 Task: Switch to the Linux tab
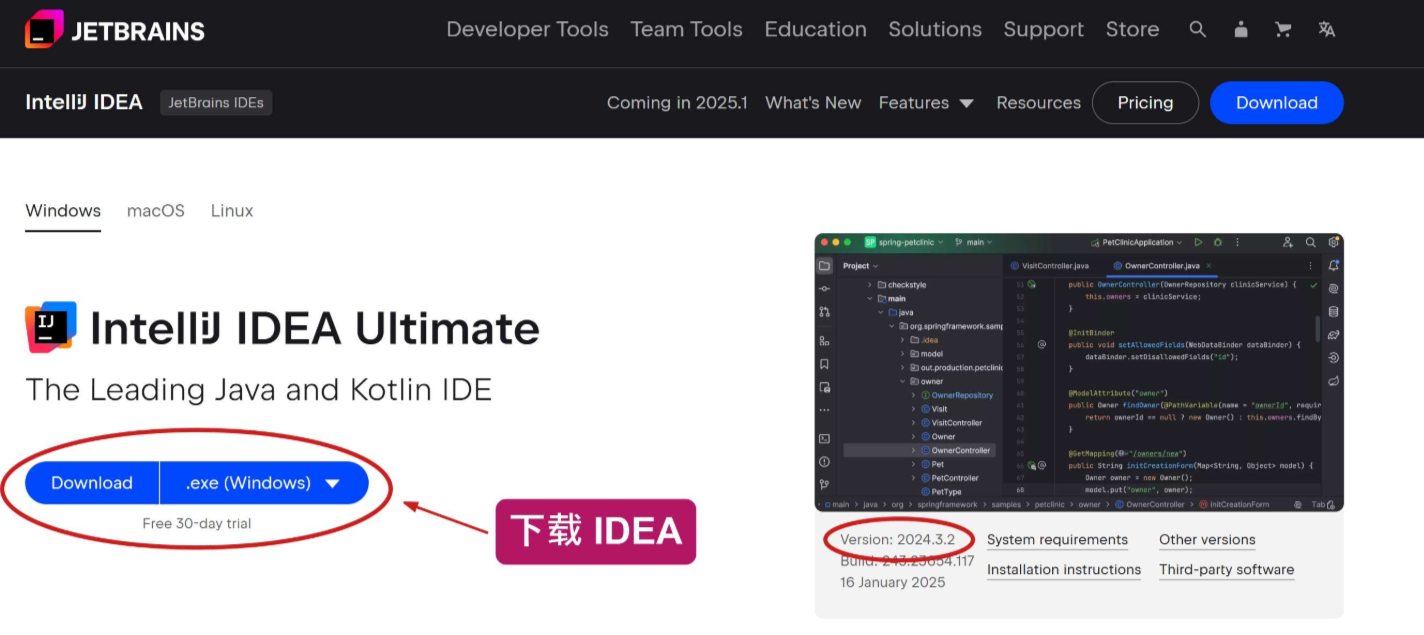[232, 211]
